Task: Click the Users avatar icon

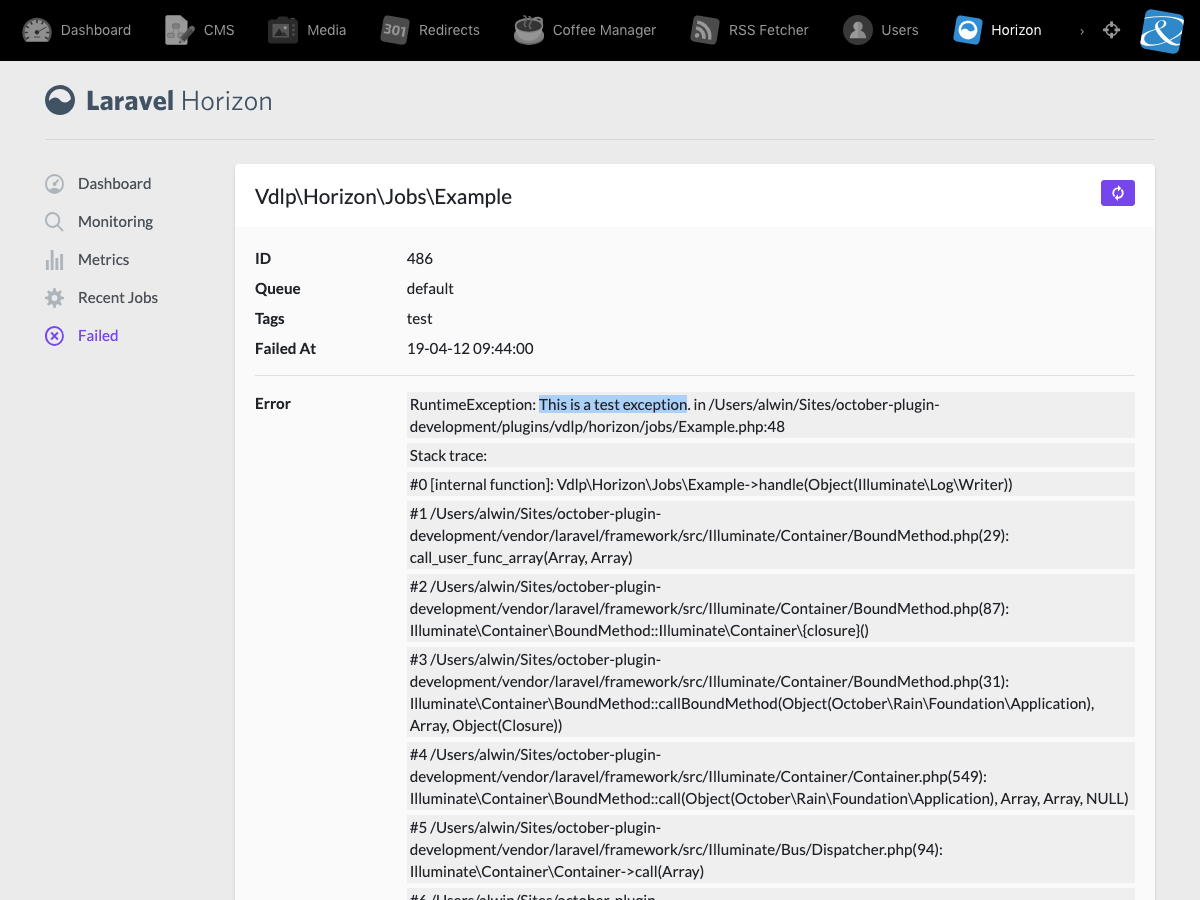Action: point(857,30)
